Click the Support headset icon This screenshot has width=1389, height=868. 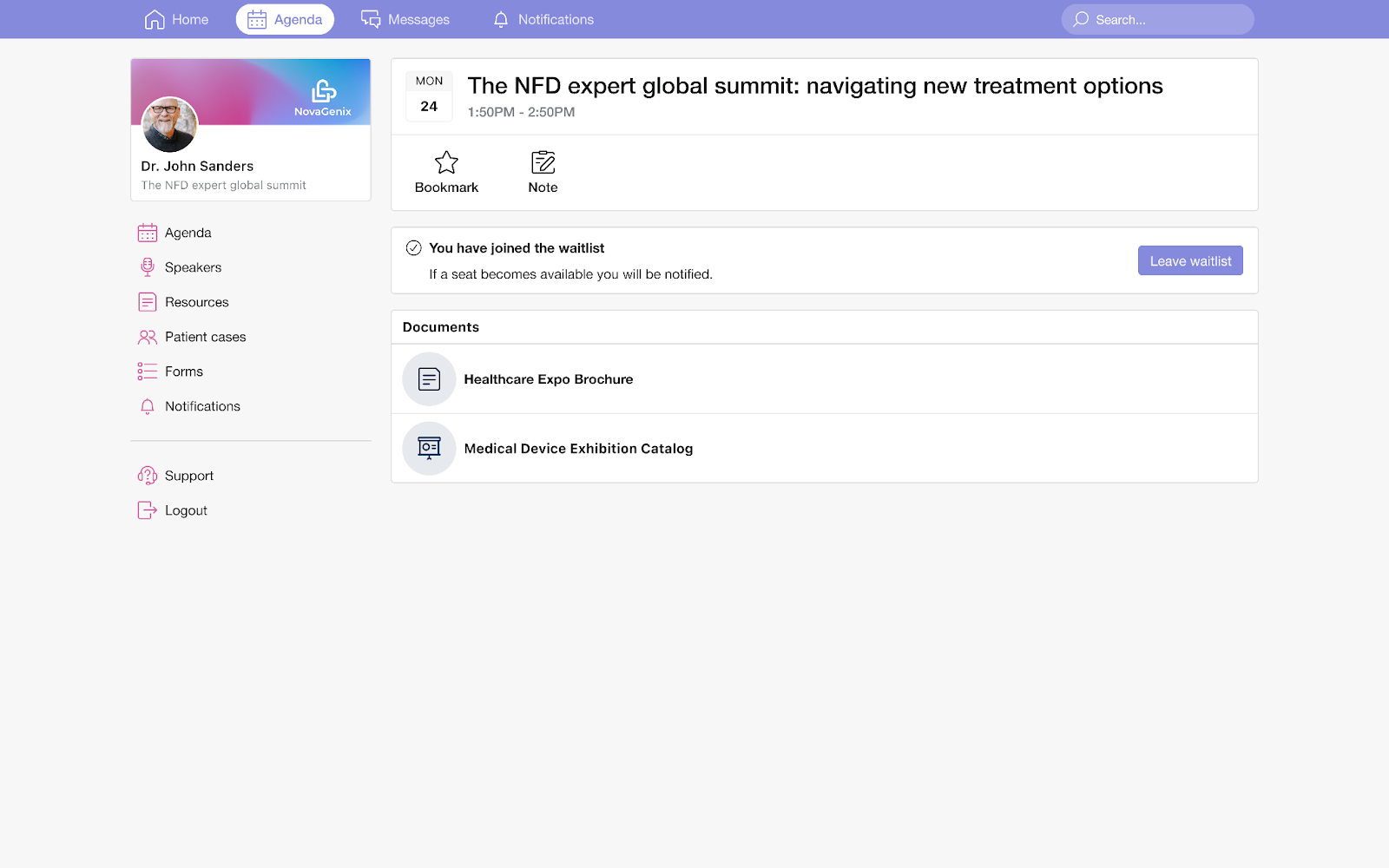pos(148,476)
